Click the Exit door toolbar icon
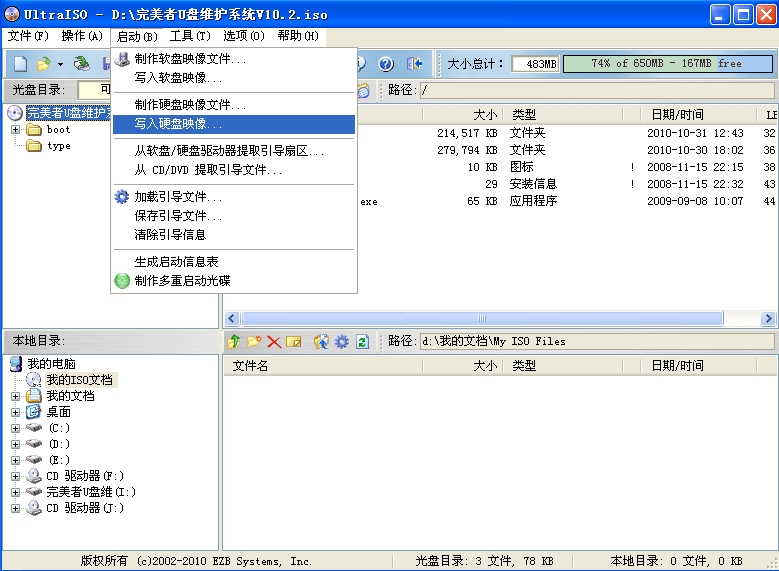779x571 pixels. 414,64
